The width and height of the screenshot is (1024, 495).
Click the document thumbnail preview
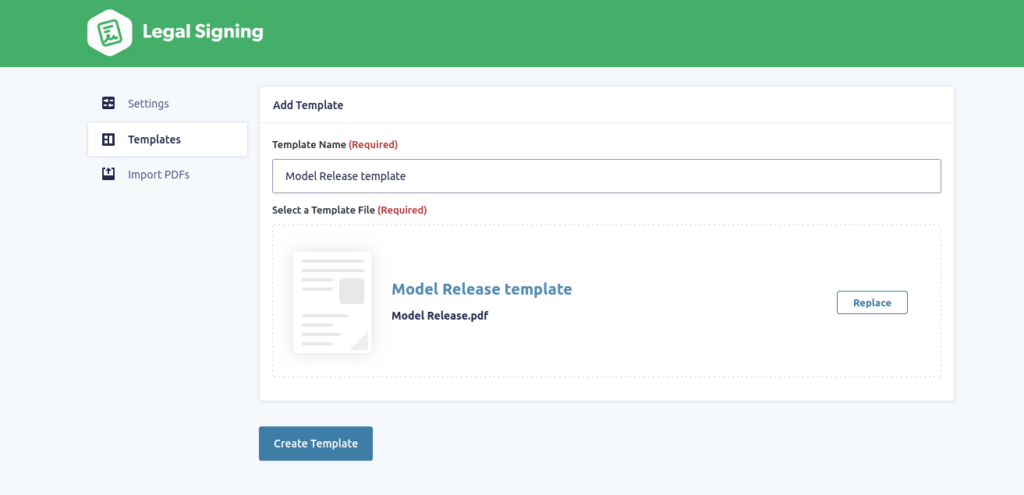pos(332,302)
